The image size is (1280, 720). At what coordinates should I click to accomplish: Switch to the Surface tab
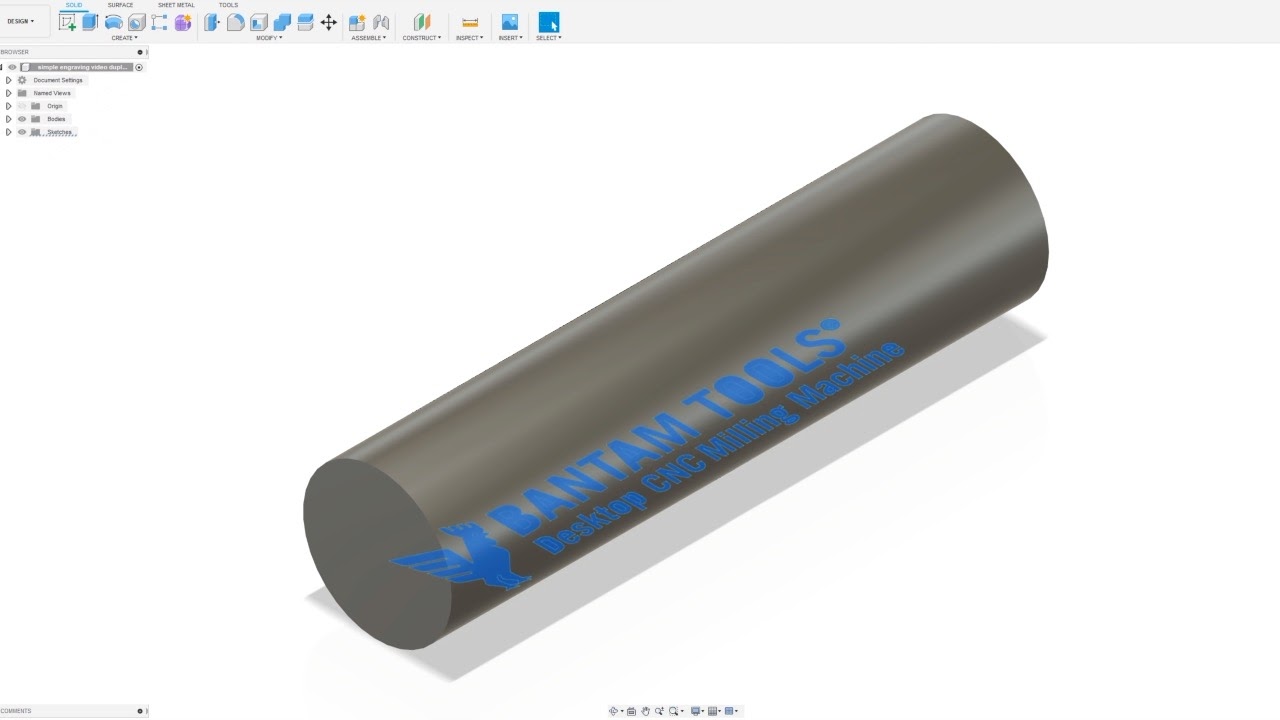point(120,5)
